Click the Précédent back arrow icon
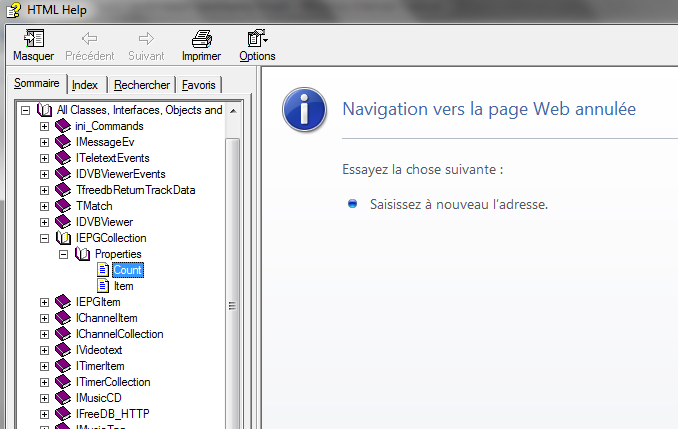 click(90, 38)
